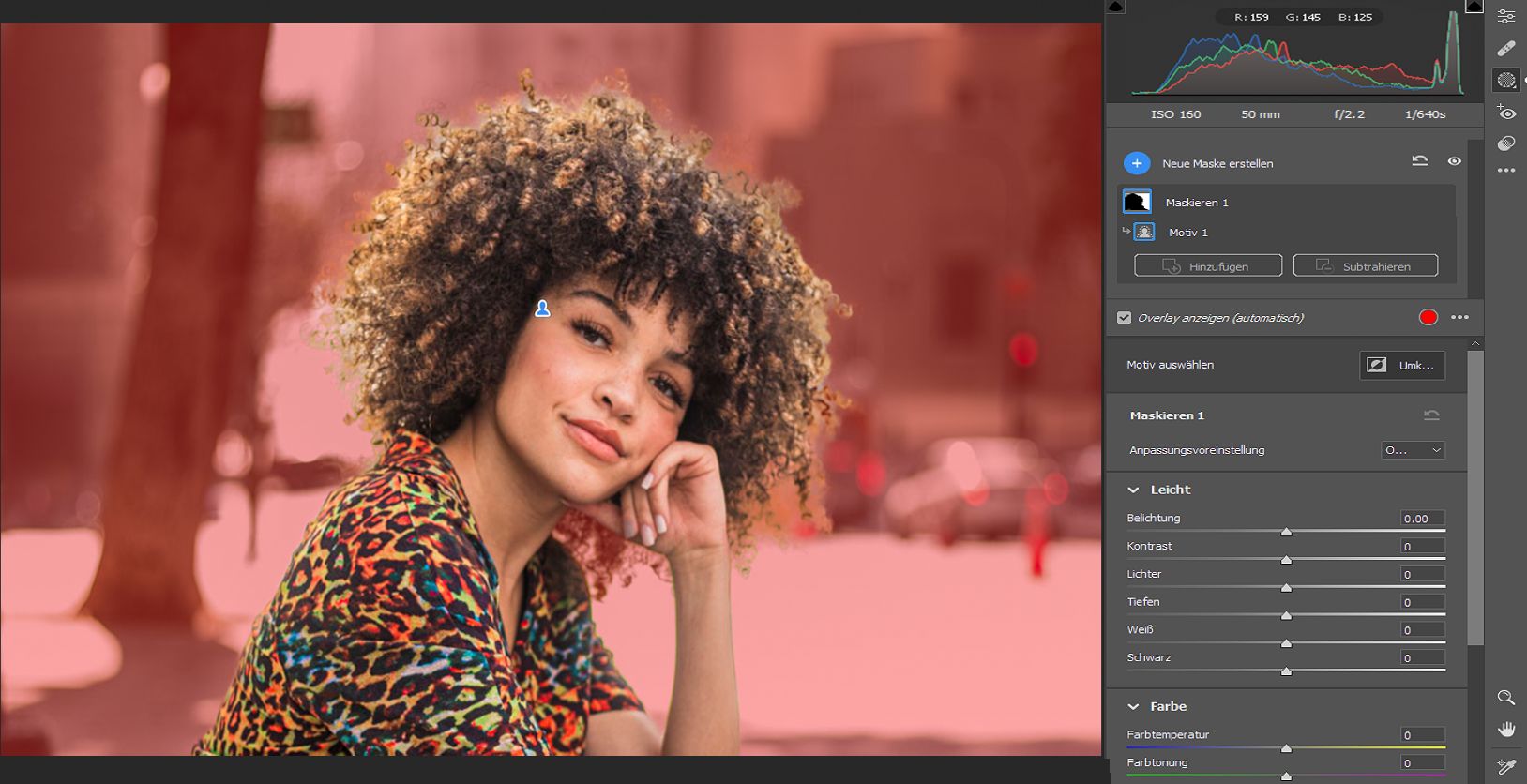This screenshot has height=784, width=1527.
Task: Toggle visibility eye for all masks
Action: coord(1454,161)
